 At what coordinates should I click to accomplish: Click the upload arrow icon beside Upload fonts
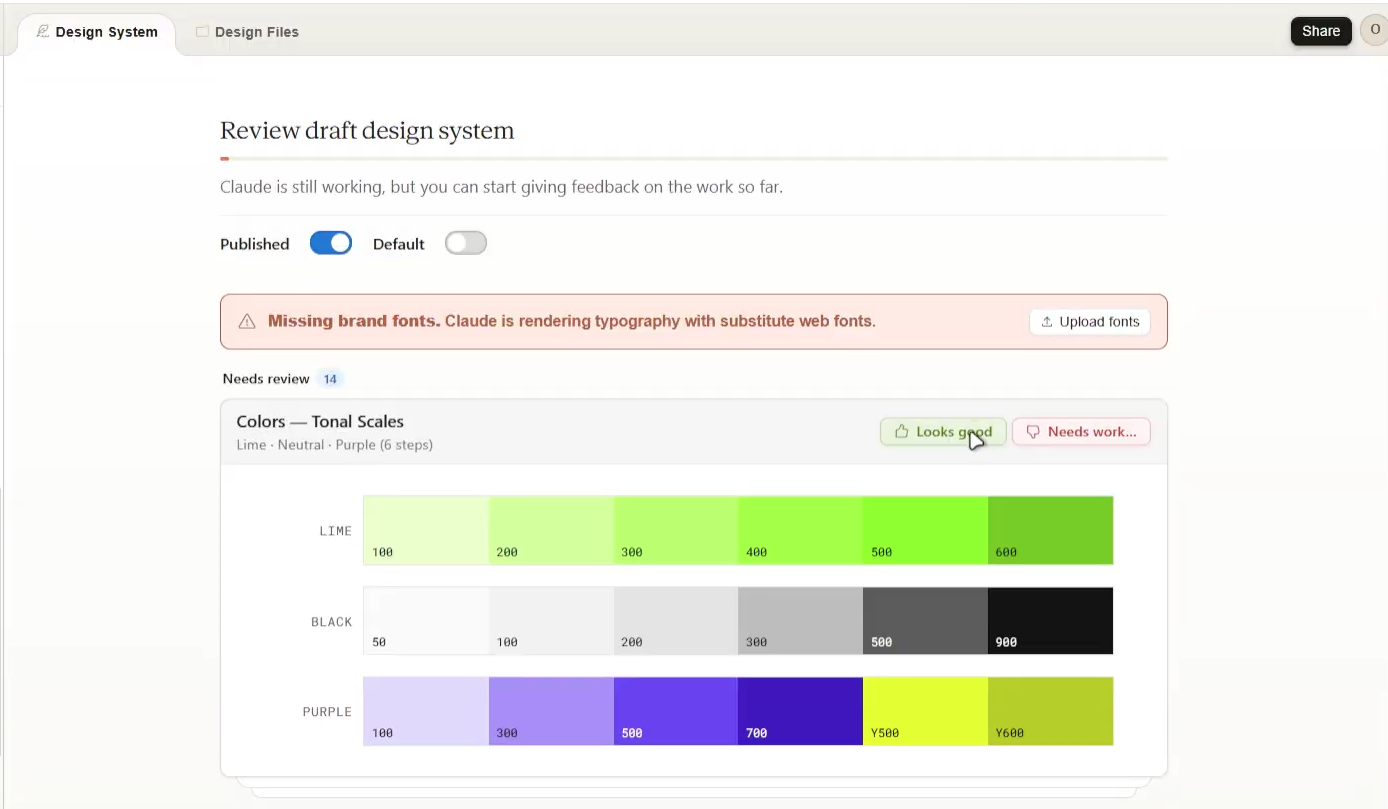[1047, 322]
